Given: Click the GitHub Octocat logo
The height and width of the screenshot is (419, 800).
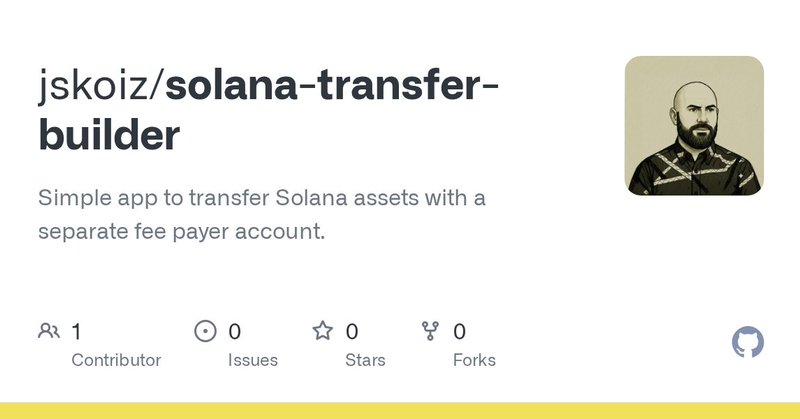Looking at the screenshot, I should coord(748,343).
